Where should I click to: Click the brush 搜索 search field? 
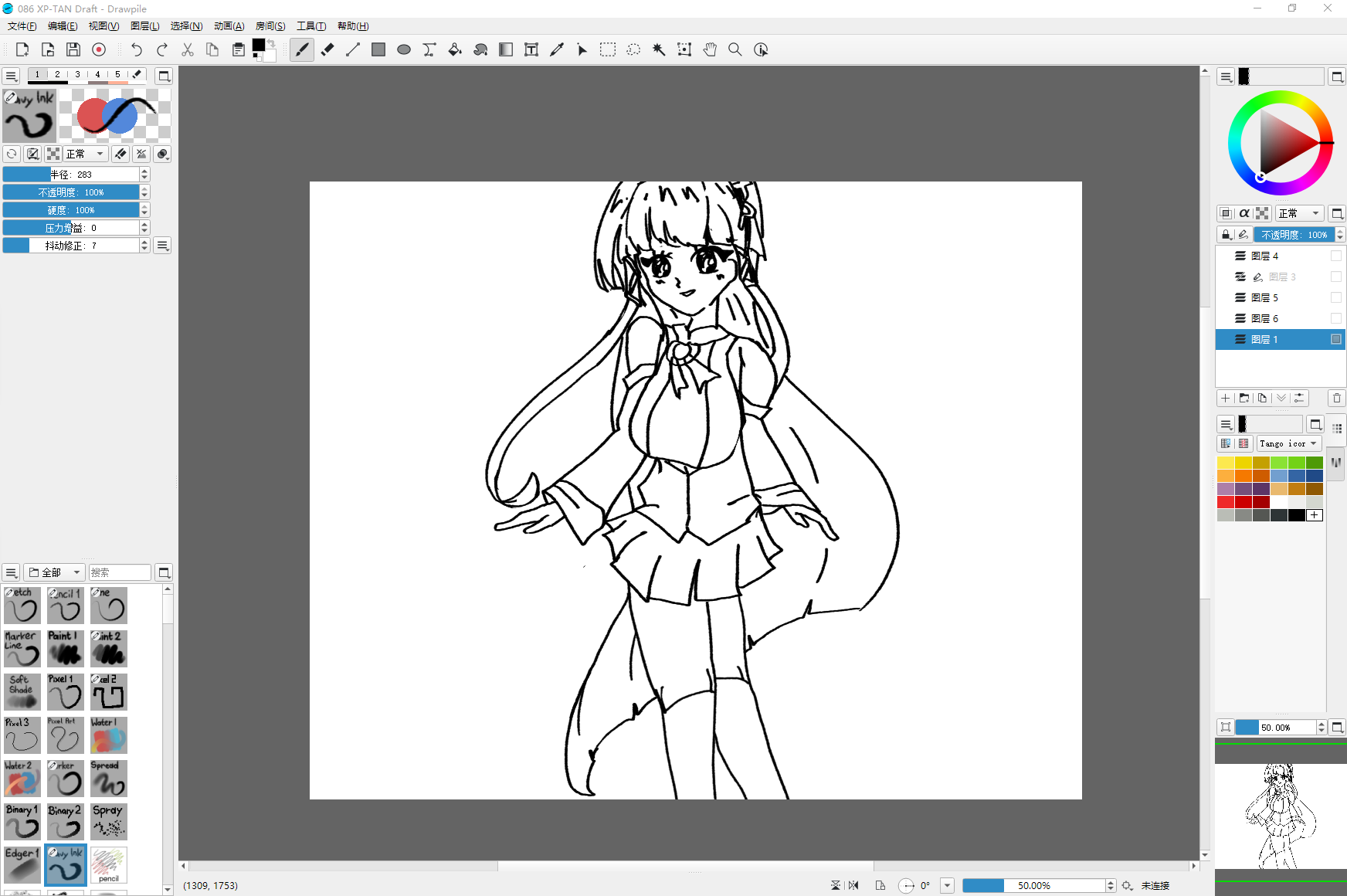[x=120, y=572]
